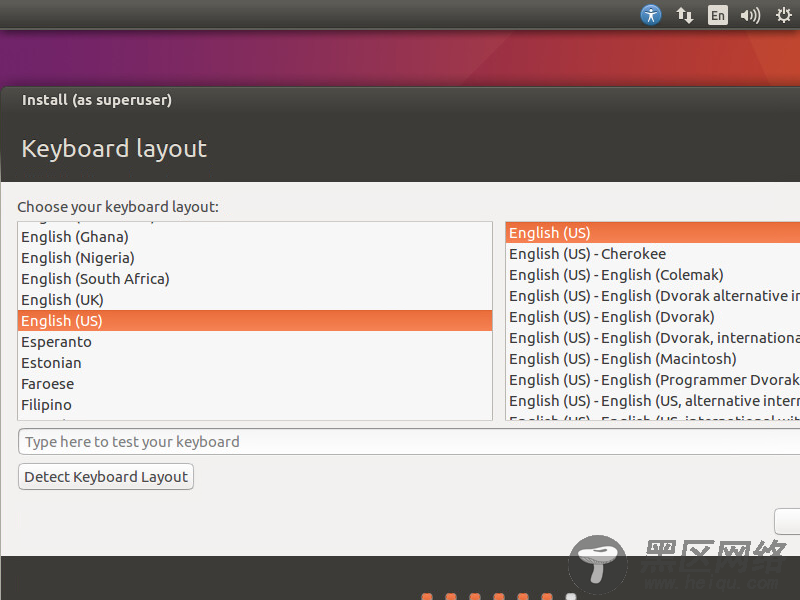The height and width of the screenshot is (600, 800).
Task: Pick the Estonian layout
Action: pos(255,363)
